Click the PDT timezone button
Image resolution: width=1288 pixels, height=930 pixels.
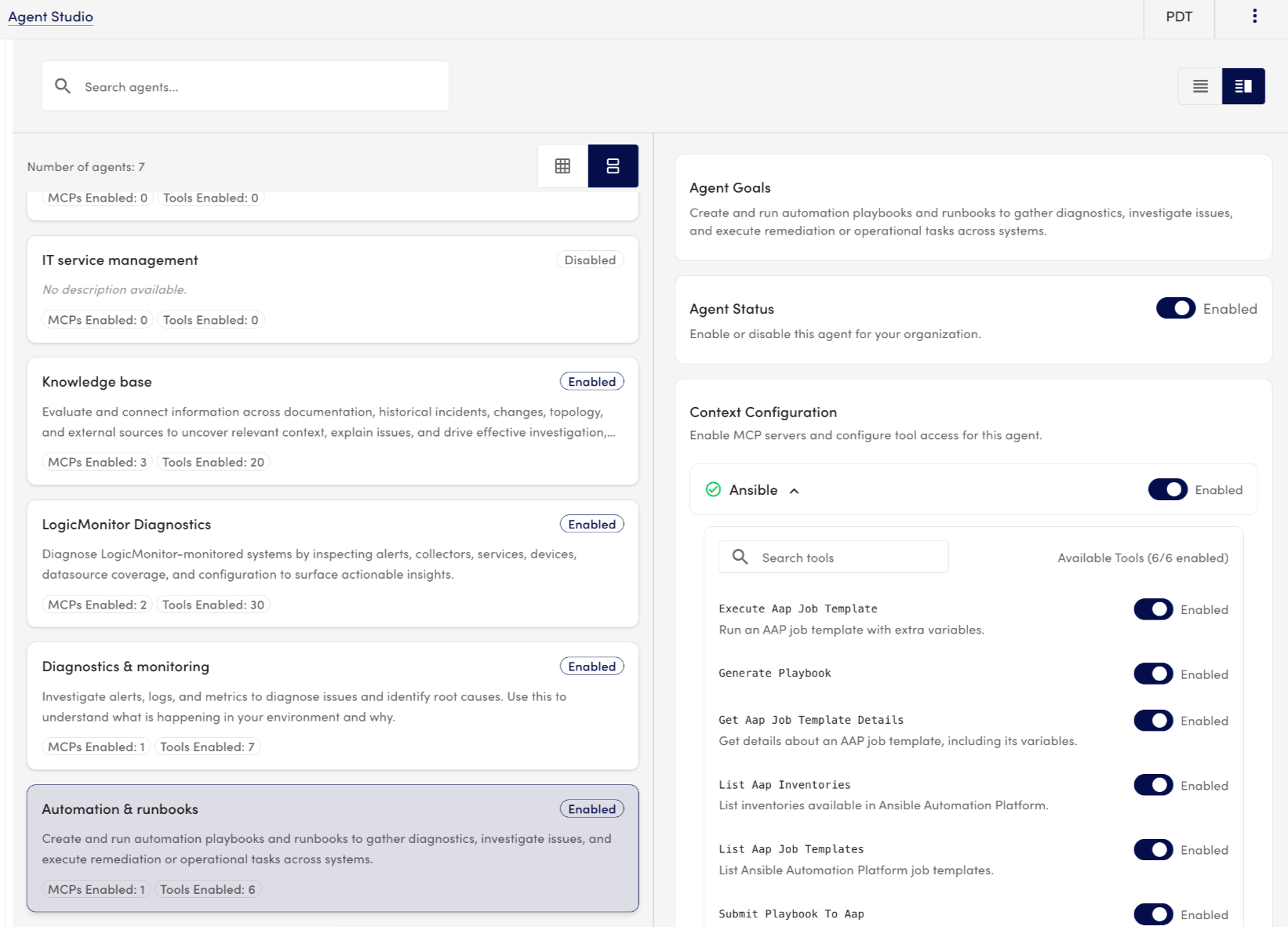click(1179, 17)
